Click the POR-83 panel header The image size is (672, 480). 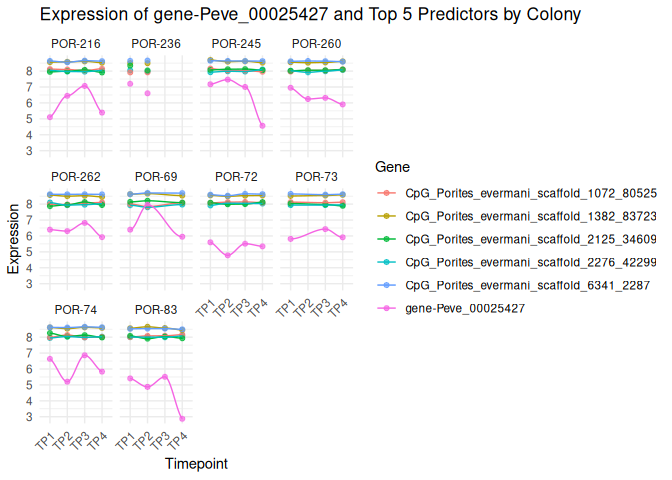pyautogui.click(x=155, y=310)
